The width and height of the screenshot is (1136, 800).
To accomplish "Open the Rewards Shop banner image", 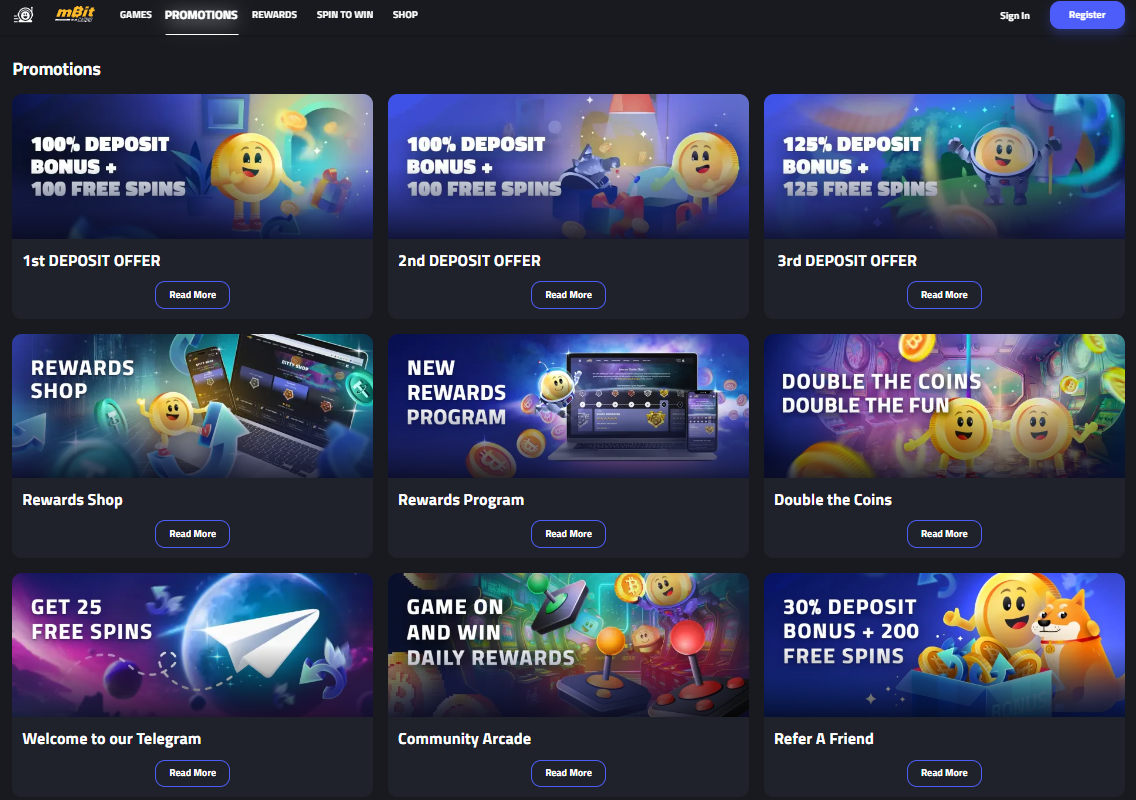I will click(193, 406).
